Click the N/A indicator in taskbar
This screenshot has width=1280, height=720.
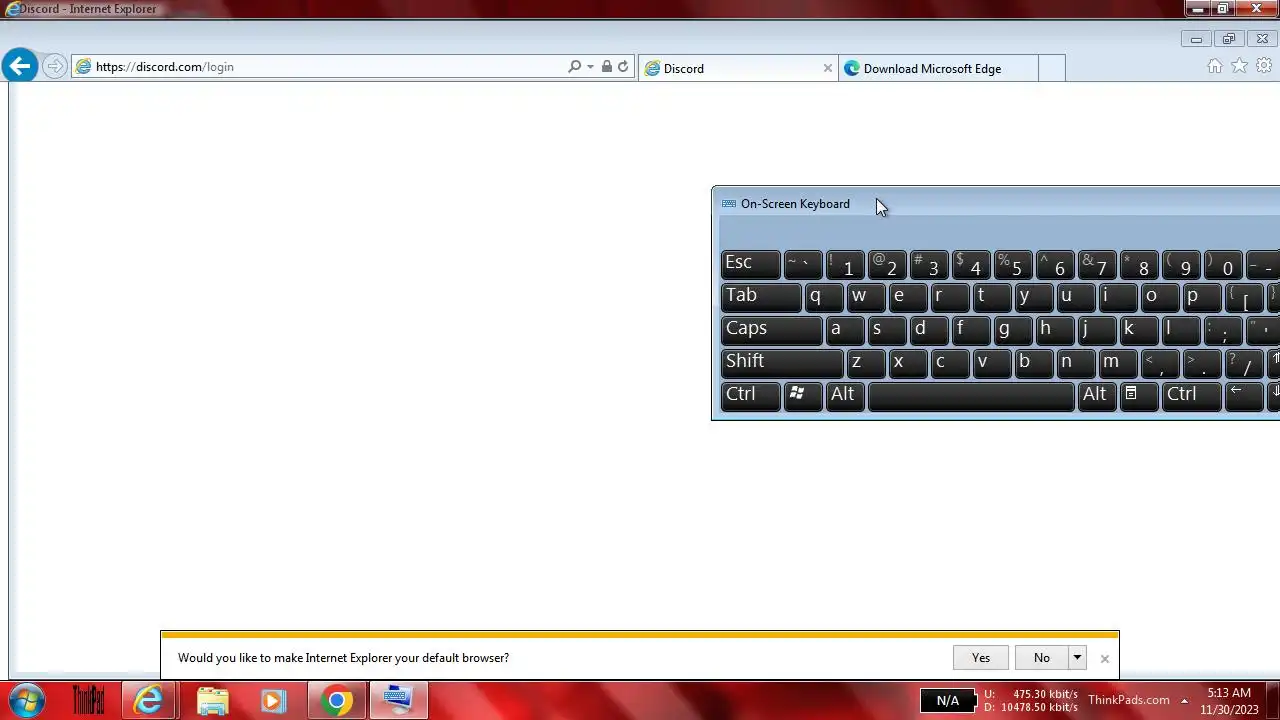click(947, 700)
